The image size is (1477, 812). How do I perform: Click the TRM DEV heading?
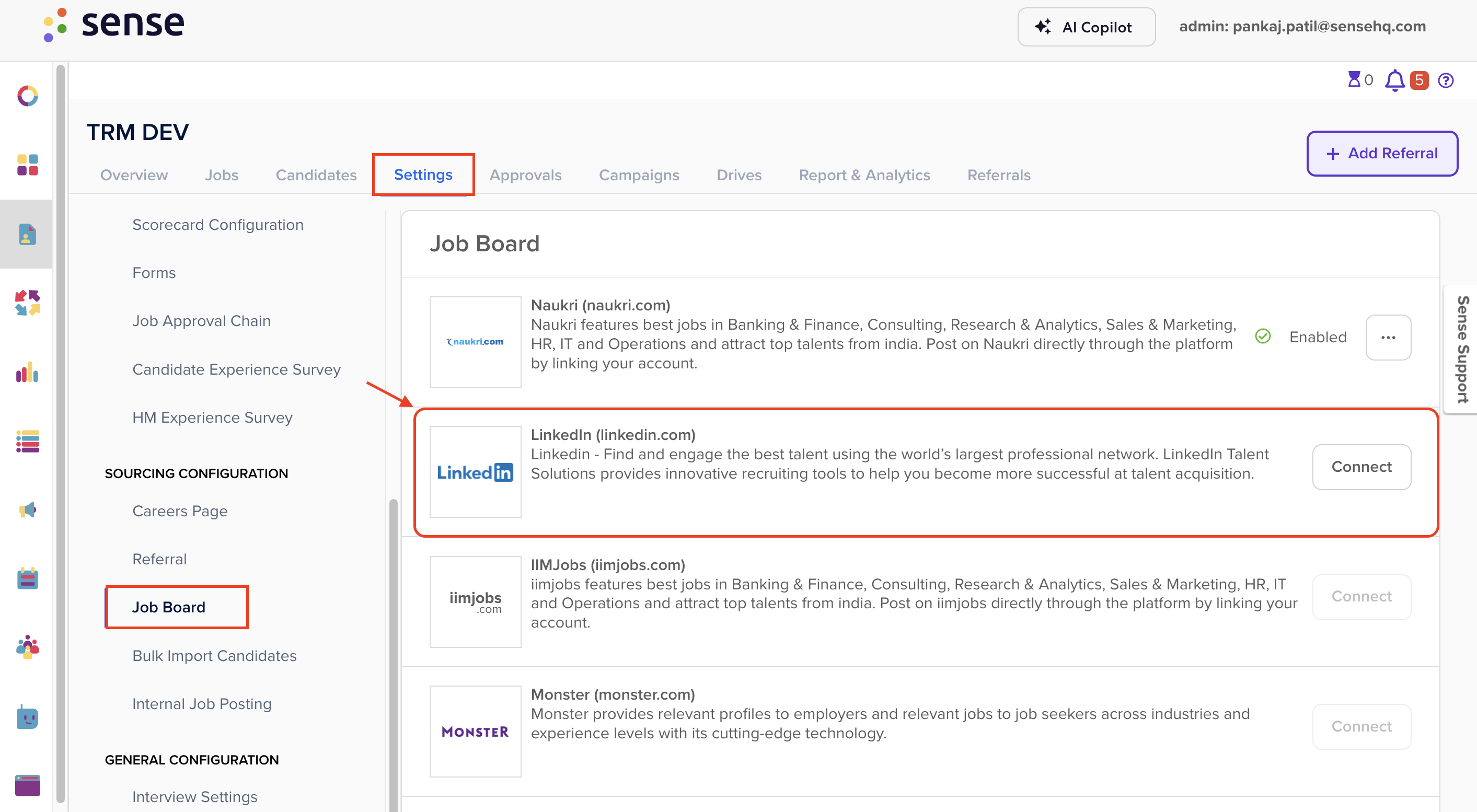click(137, 132)
